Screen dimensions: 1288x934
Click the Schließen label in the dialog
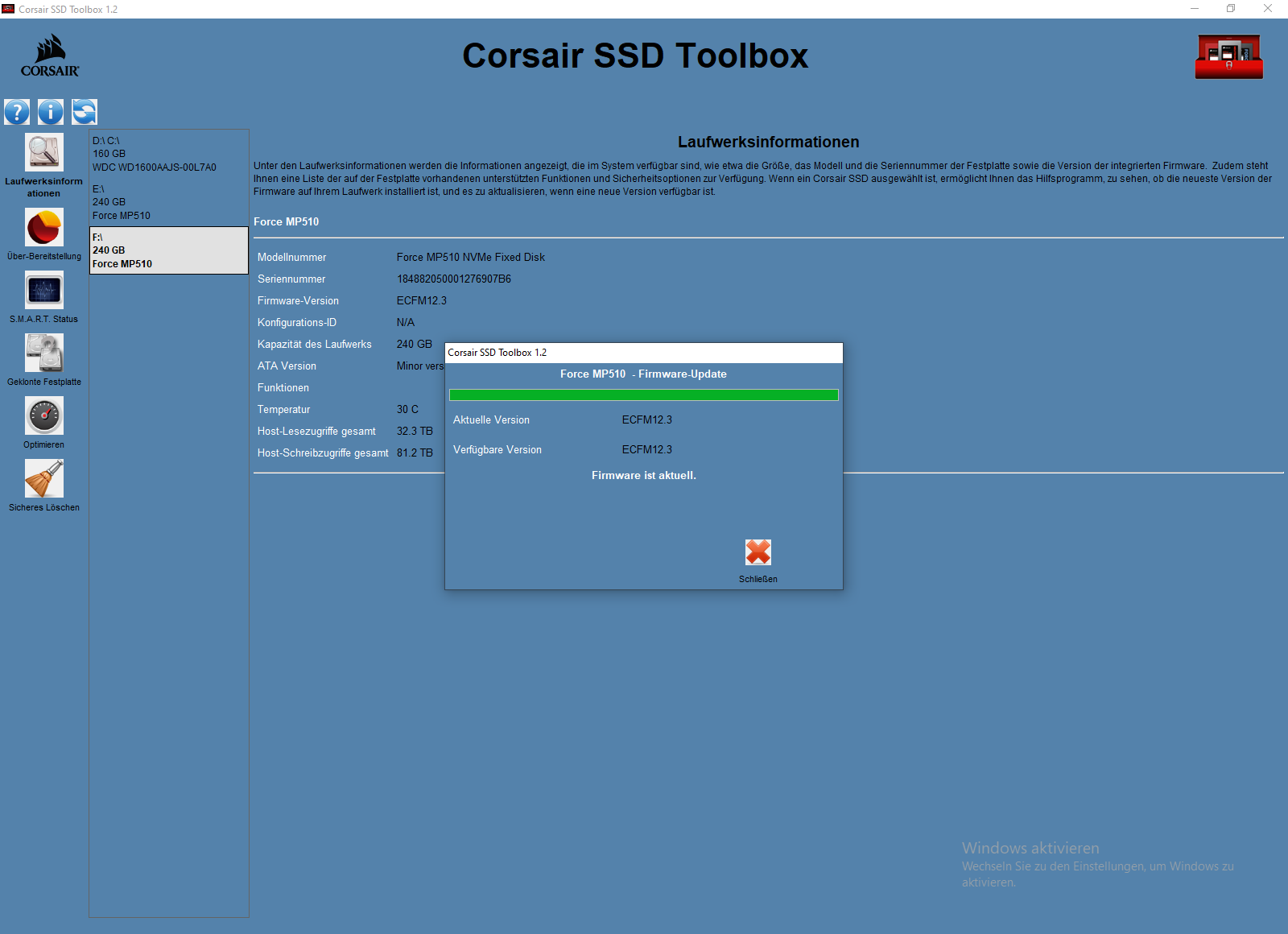758,579
